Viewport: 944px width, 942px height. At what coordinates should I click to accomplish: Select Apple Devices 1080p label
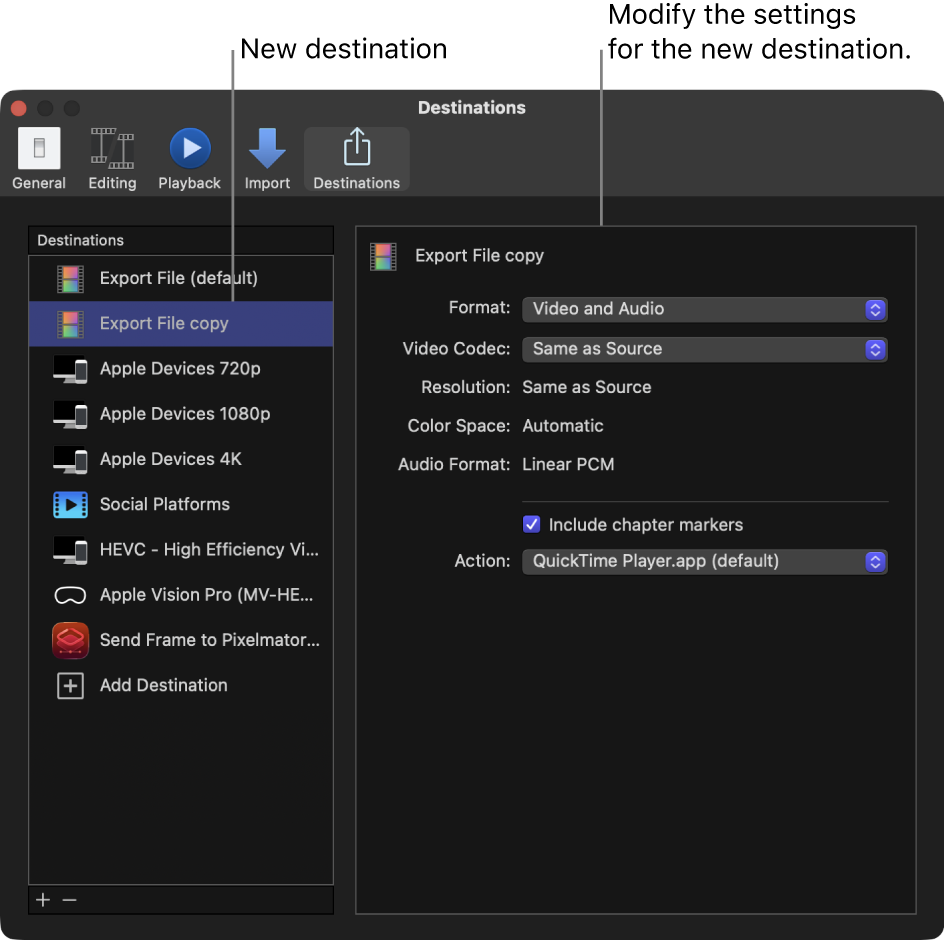(x=185, y=414)
